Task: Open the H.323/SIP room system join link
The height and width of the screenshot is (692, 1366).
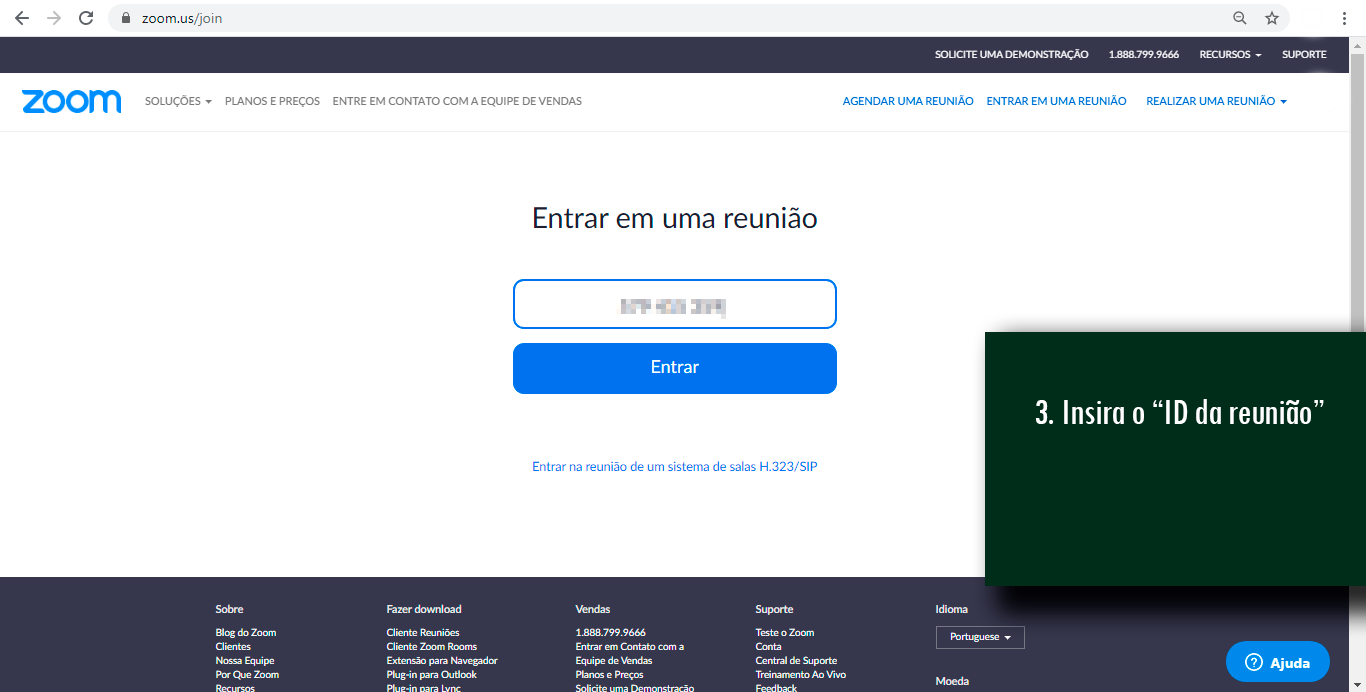Action: point(675,467)
